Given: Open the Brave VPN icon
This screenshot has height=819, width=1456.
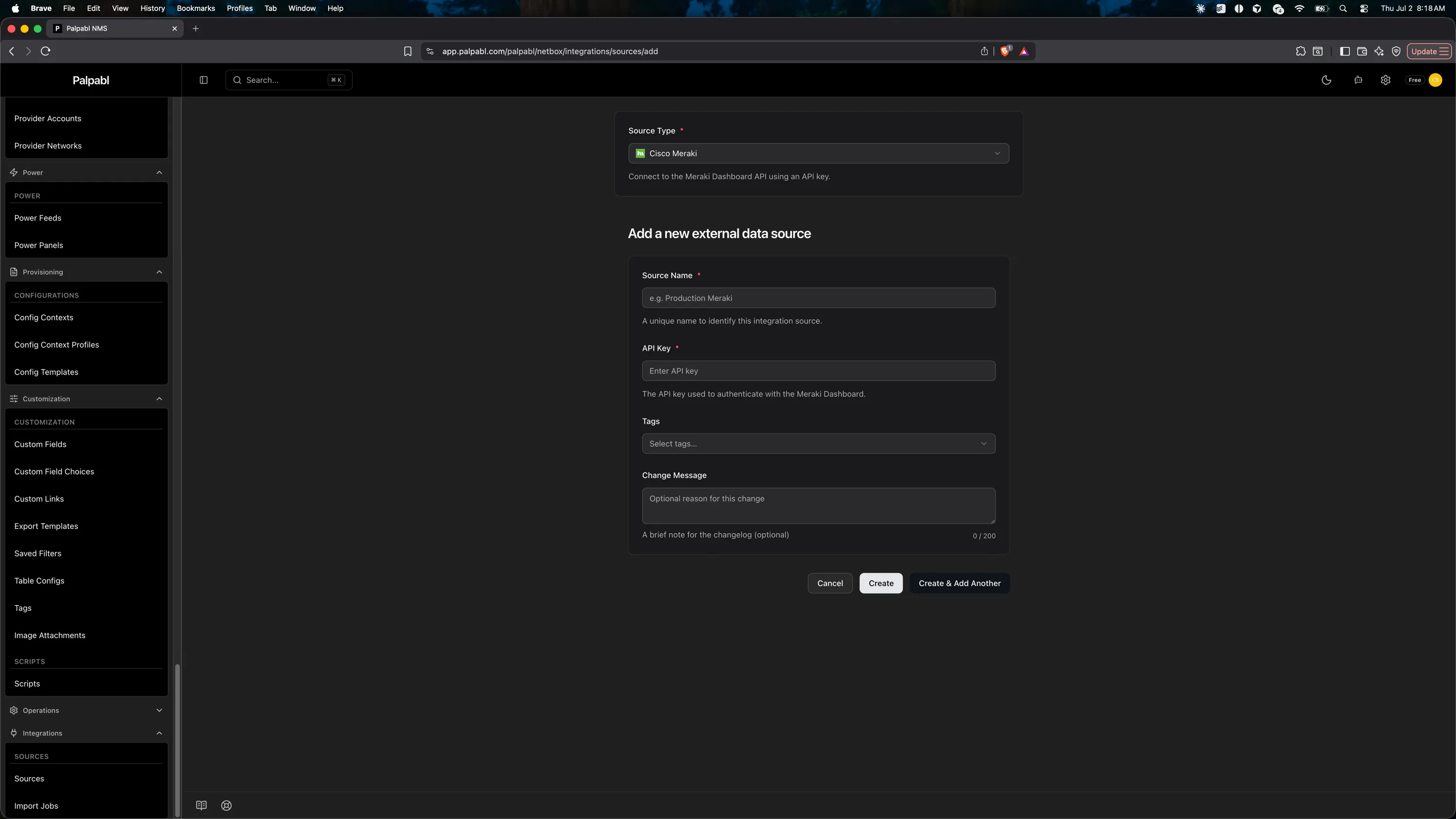Looking at the screenshot, I should point(1396,51).
